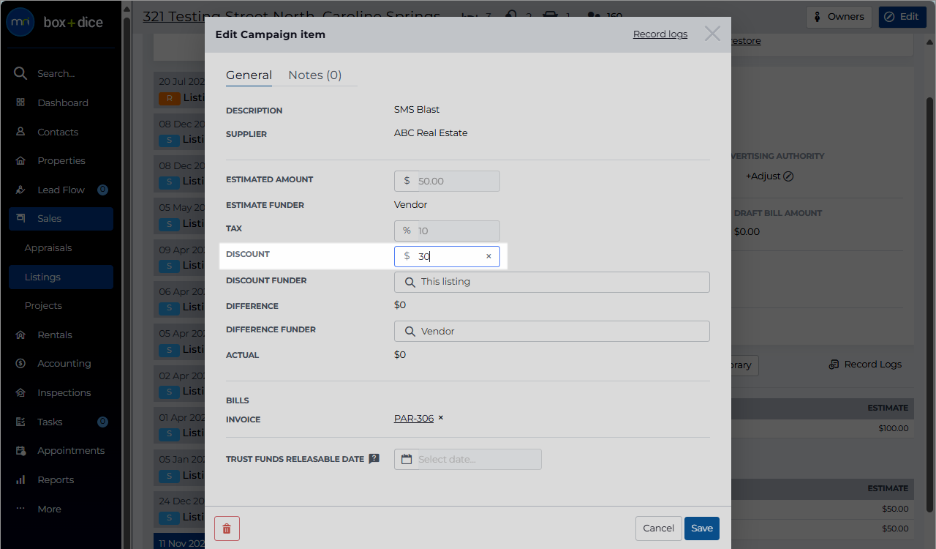Open the PAR-306 invoice link
Viewport: 936px width, 549px height.
click(414, 418)
